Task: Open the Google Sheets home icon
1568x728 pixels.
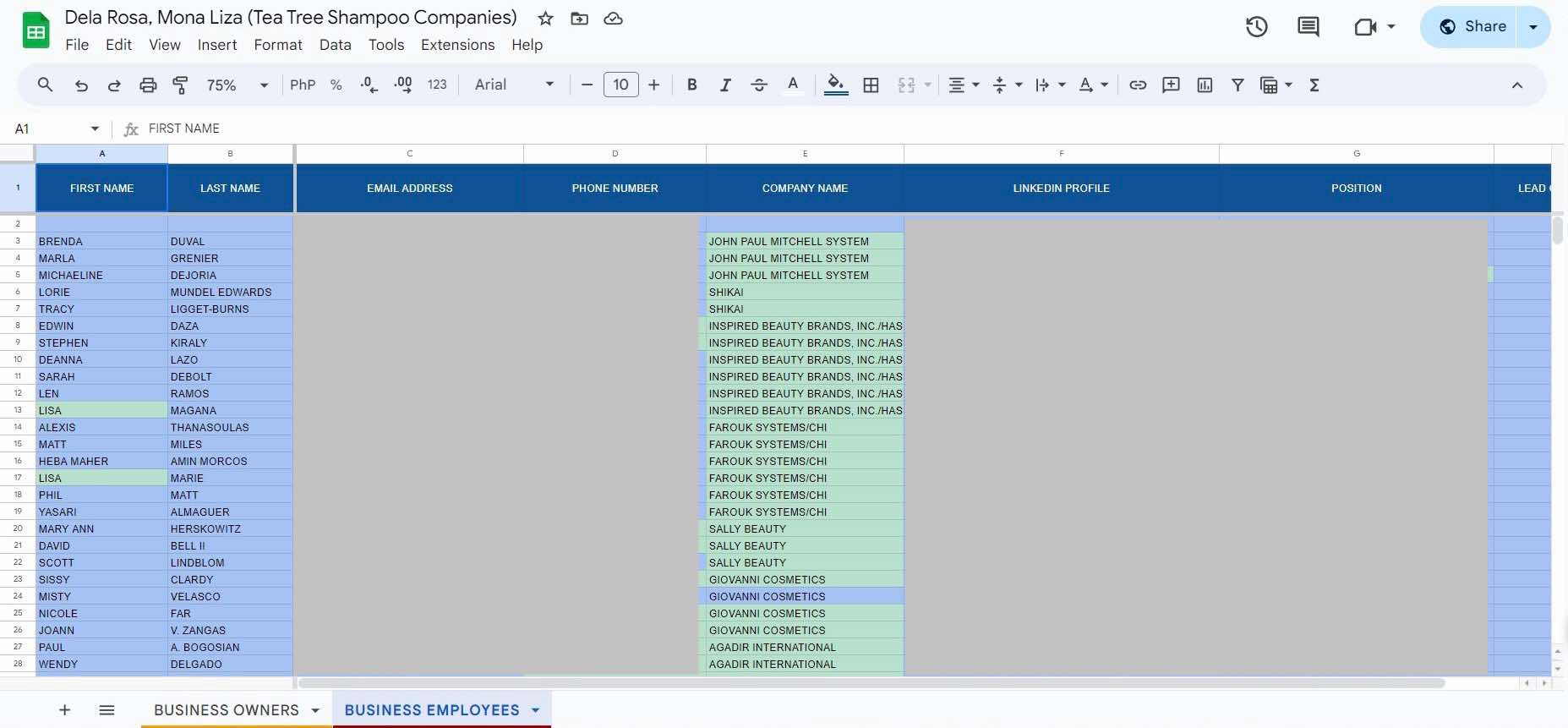Action: pyautogui.click(x=36, y=30)
